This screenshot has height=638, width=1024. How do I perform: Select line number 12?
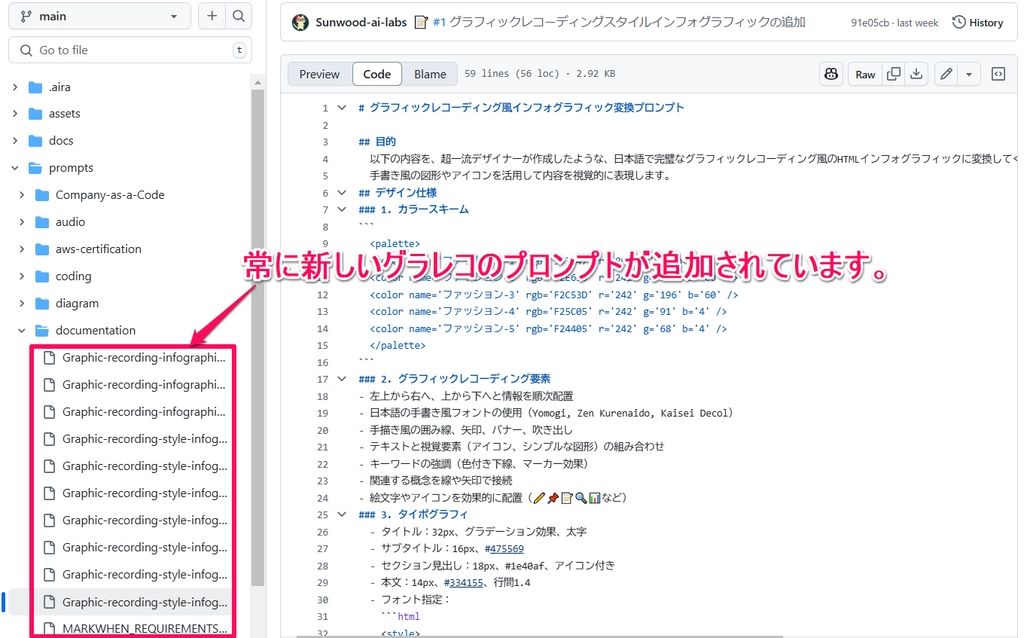(323, 295)
